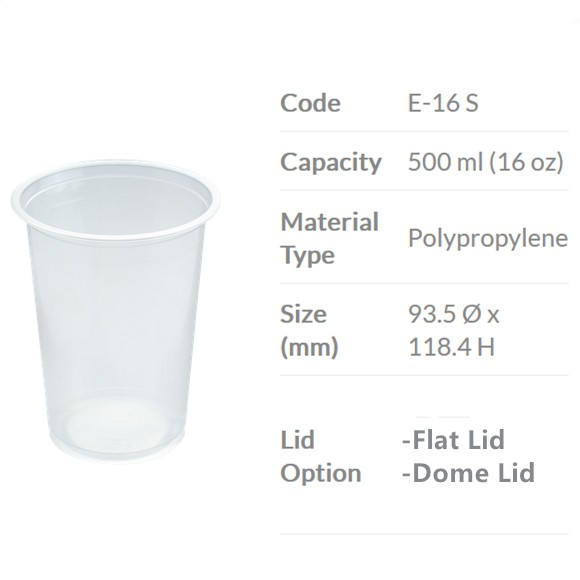Click the (mm) unit text
This screenshot has width=580, height=580.
(x=309, y=347)
